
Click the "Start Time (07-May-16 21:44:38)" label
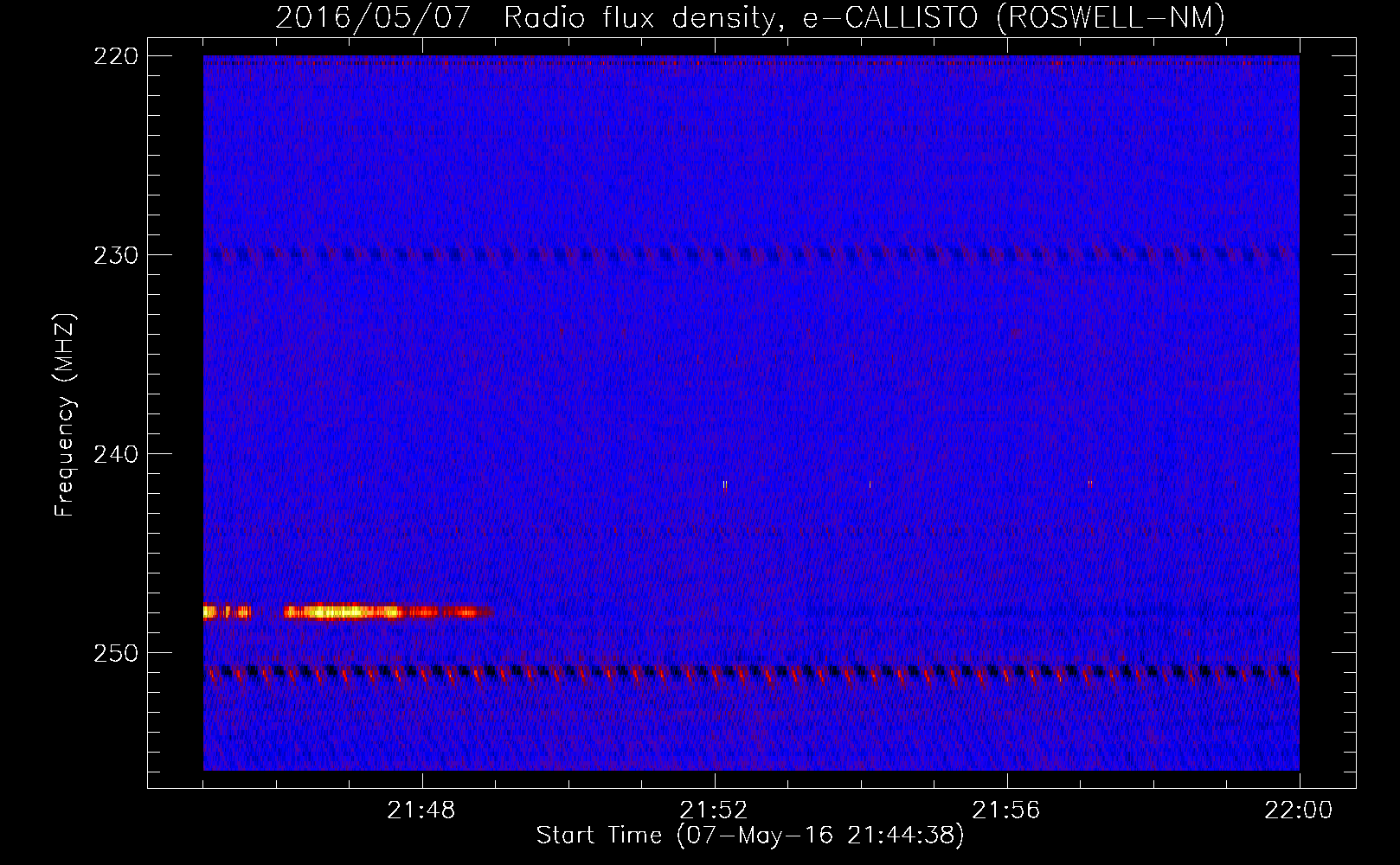coord(750,836)
